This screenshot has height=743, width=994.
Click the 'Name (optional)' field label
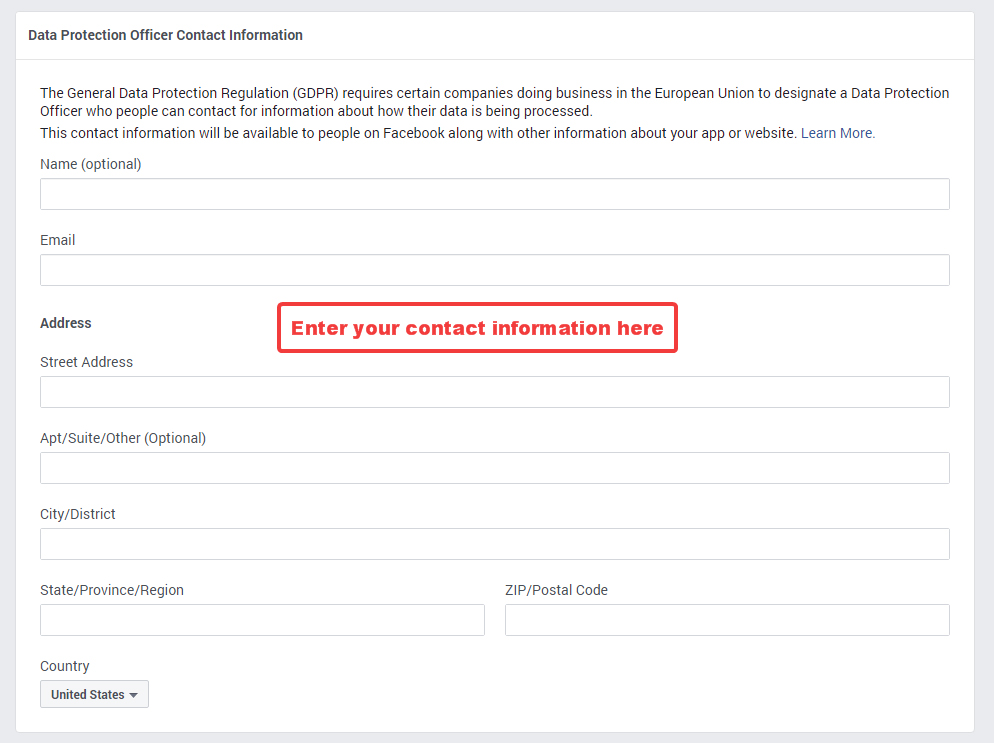(91, 164)
